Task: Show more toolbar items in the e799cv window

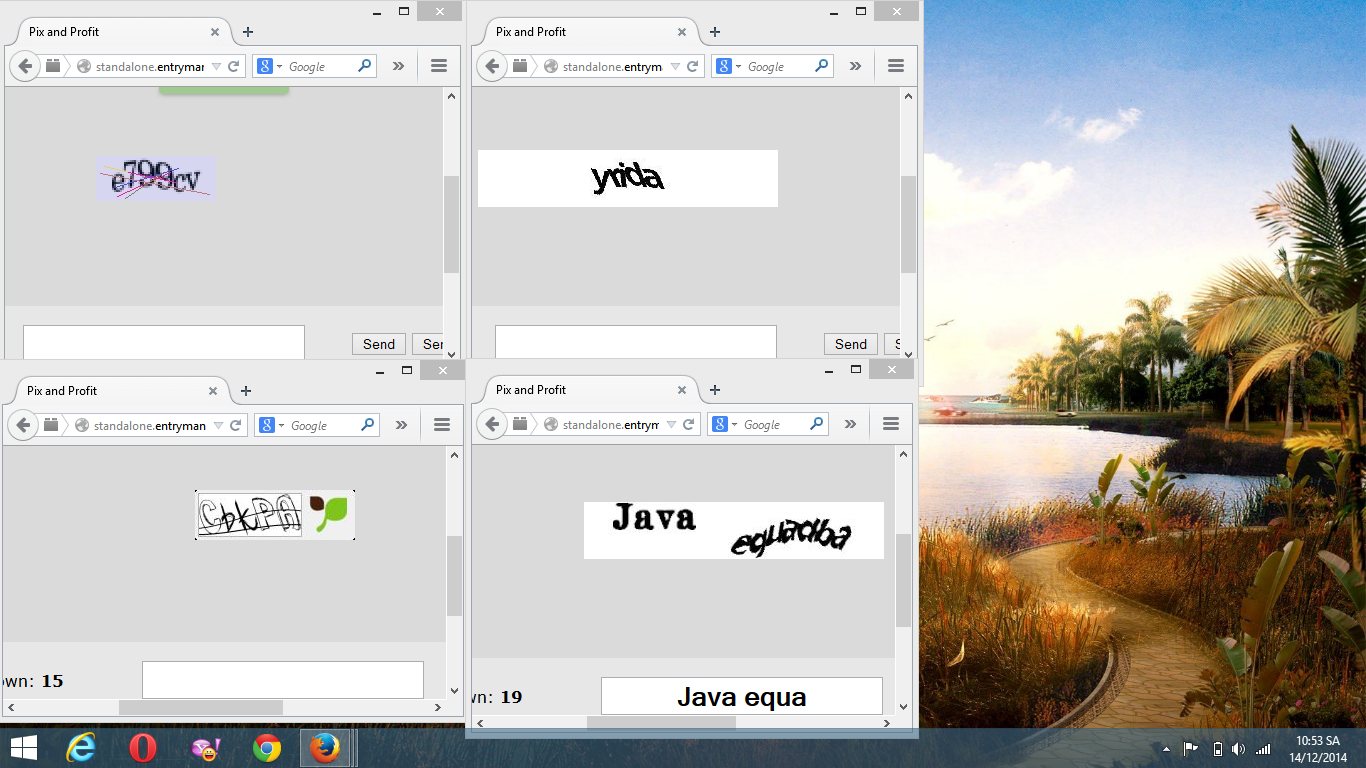Action: 398,66
